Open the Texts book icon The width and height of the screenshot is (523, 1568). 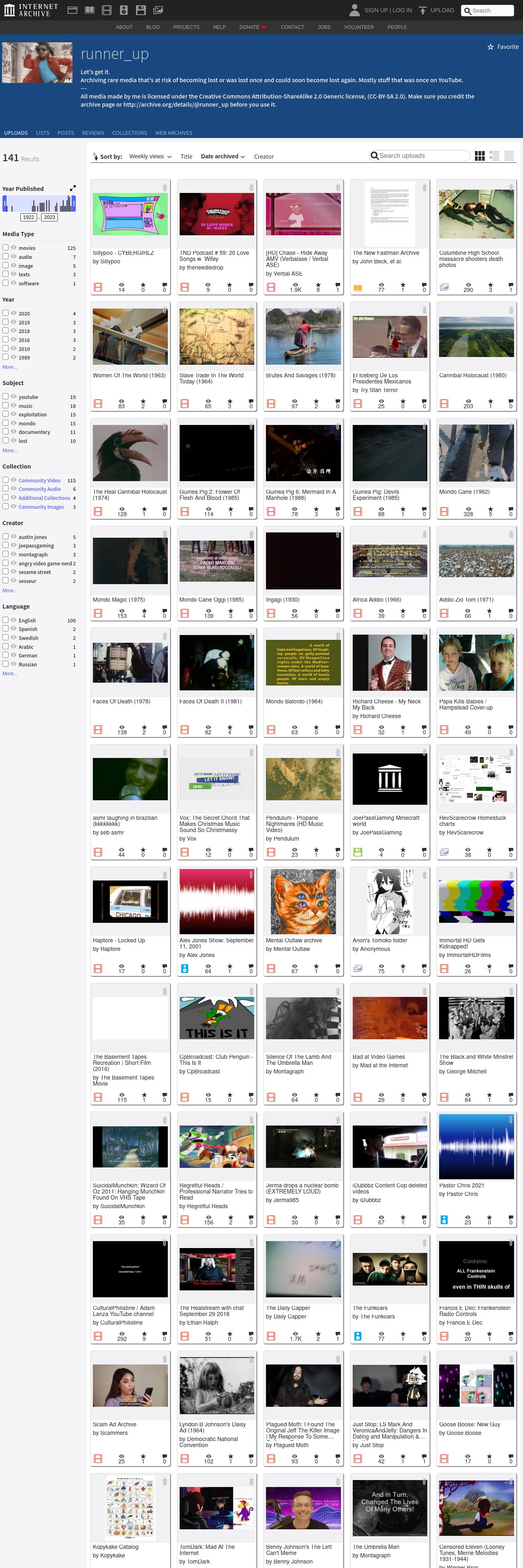tap(90, 10)
